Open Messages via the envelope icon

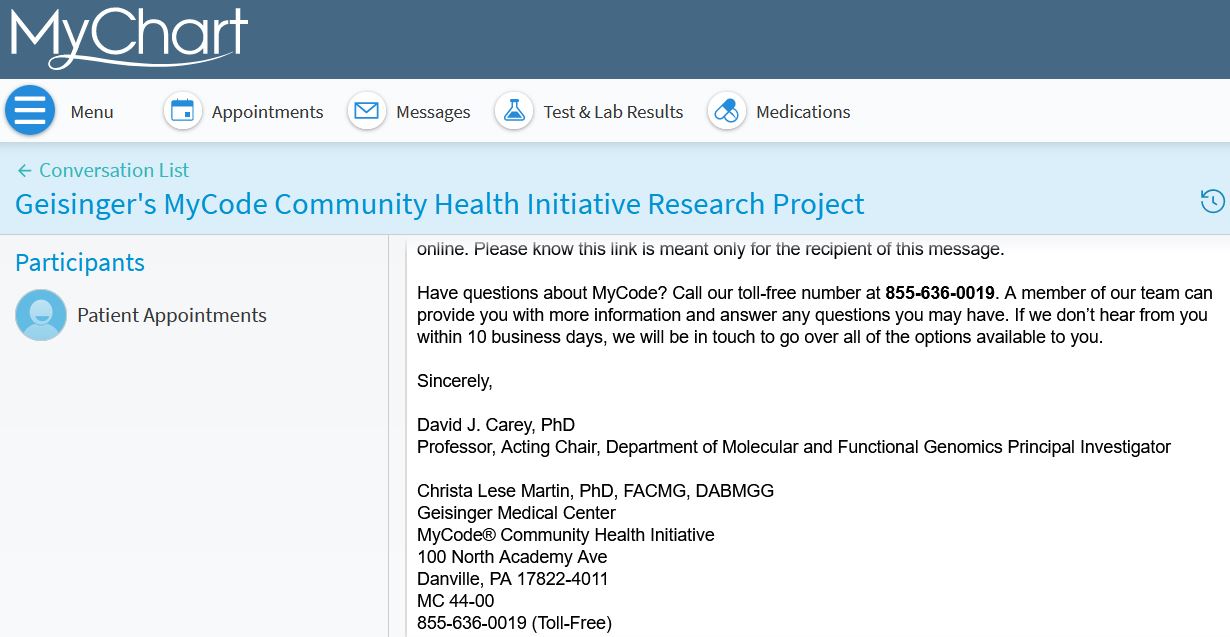367,111
